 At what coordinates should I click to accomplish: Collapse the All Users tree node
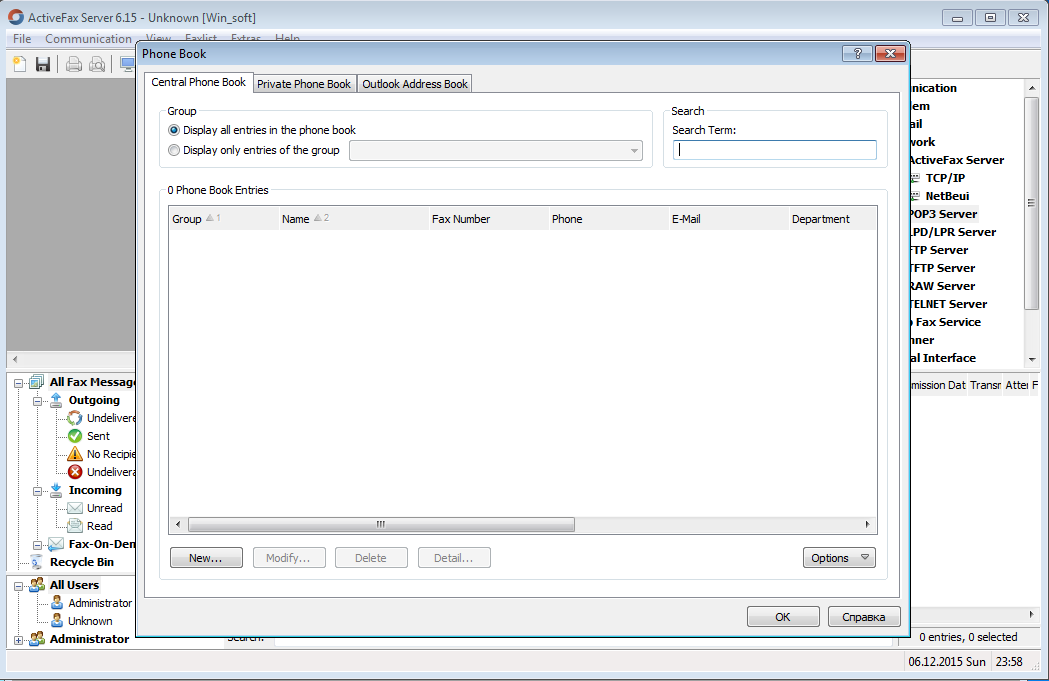19,587
